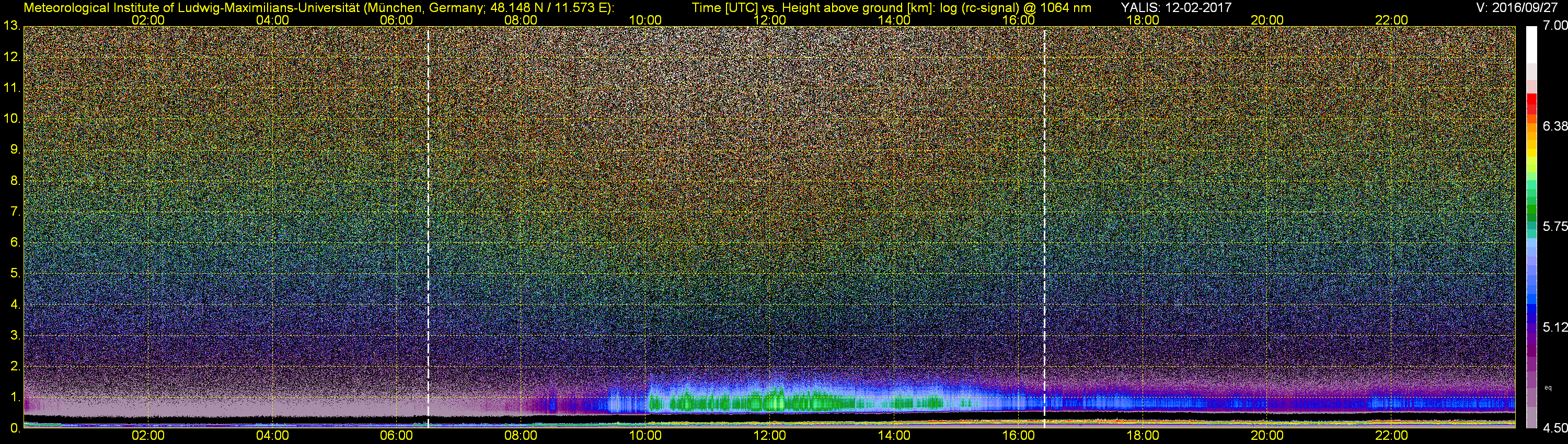Click the 12:00 label on the bottom time axis
Viewport: 1568px width, 444px height.
pos(769,436)
